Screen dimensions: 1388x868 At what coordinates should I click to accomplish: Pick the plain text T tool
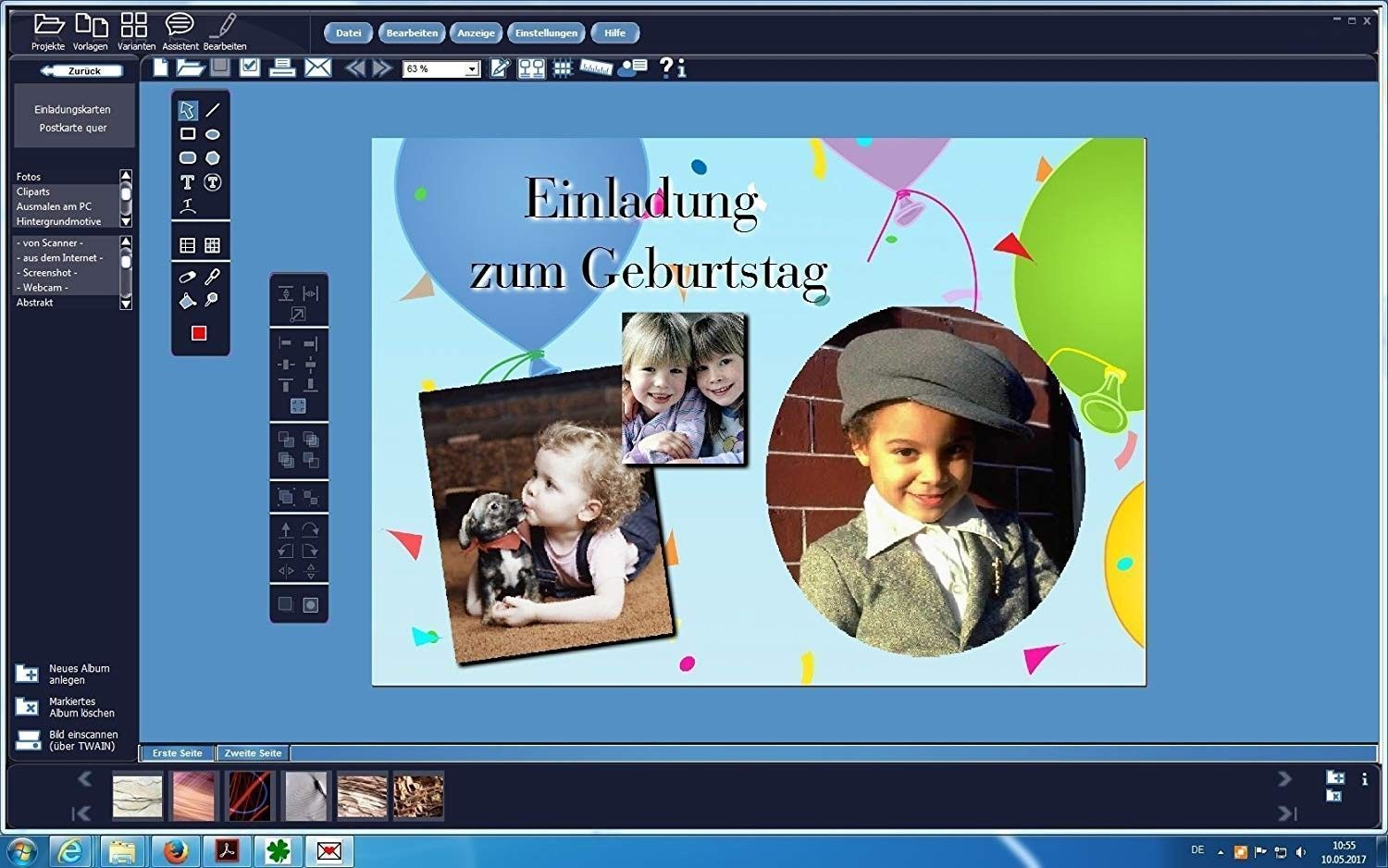187,182
